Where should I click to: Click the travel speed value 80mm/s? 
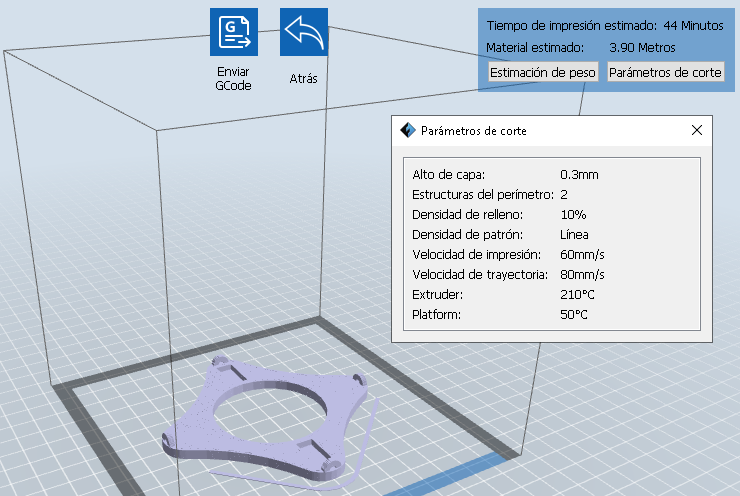tap(582, 275)
